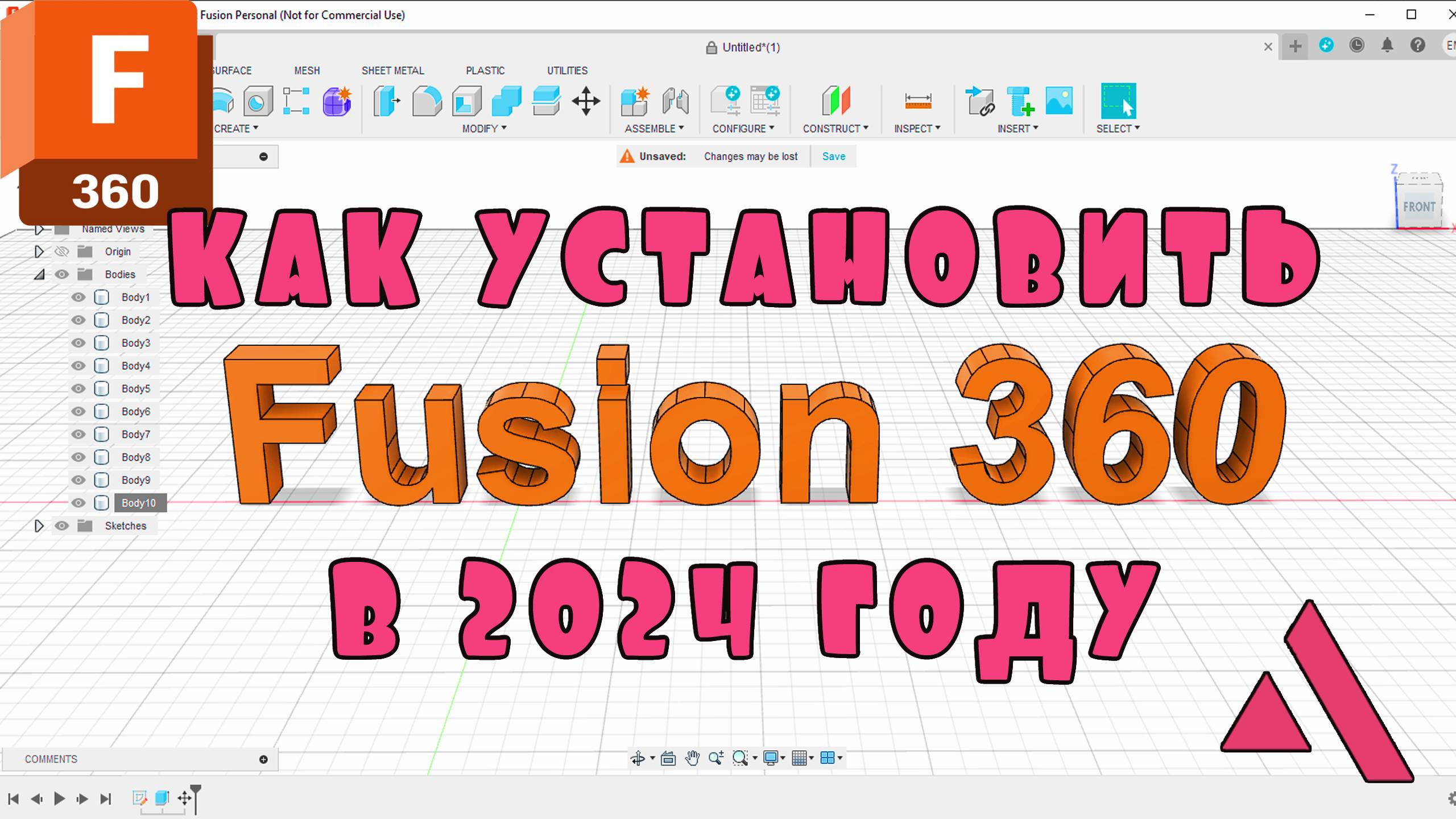Toggle visibility of the Sketches folder
The image size is (1456, 819).
pos(61,526)
